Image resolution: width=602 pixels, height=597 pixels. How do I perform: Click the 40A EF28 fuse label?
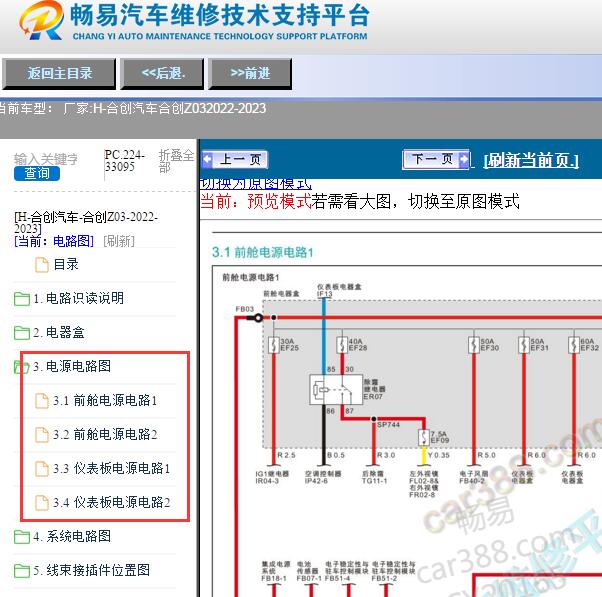357,344
